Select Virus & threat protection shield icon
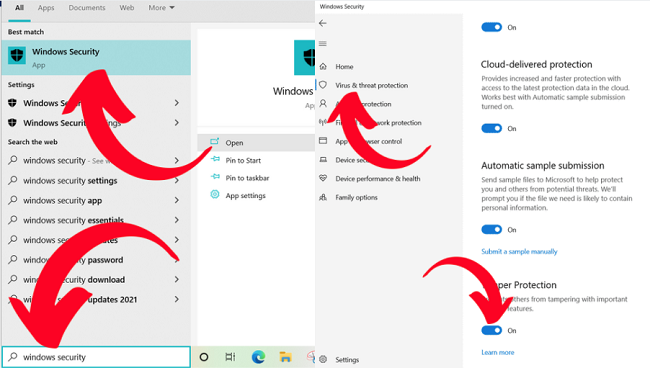The height and width of the screenshot is (368, 650). (x=323, y=85)
